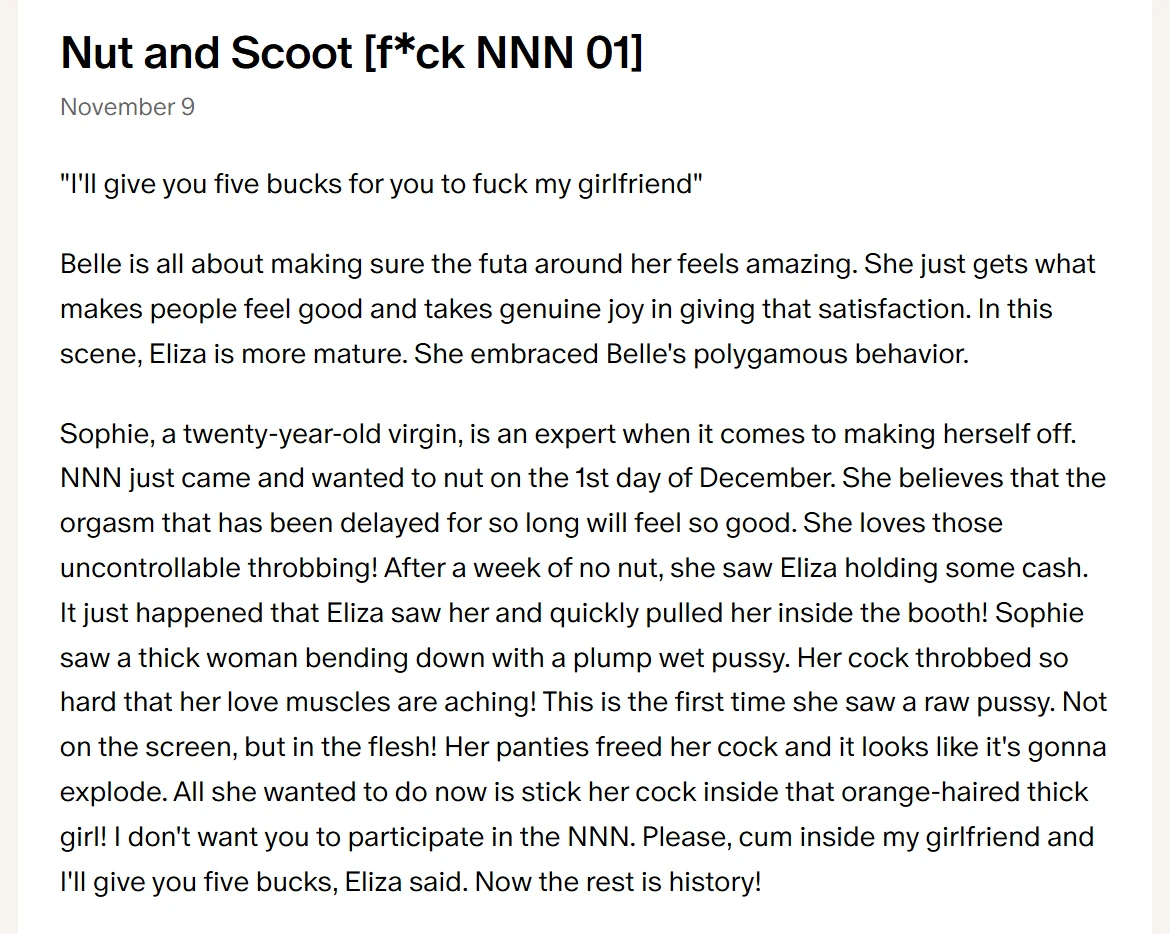Click the "Nut and Scoot" post title
Screen dimensions: 1170x934
[x=205, y=52]
